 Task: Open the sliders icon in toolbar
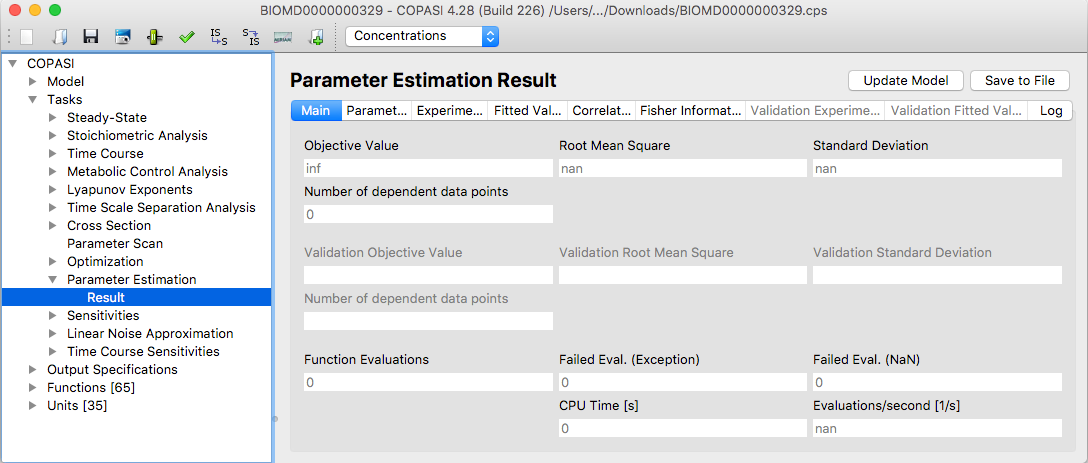(155, 37)
